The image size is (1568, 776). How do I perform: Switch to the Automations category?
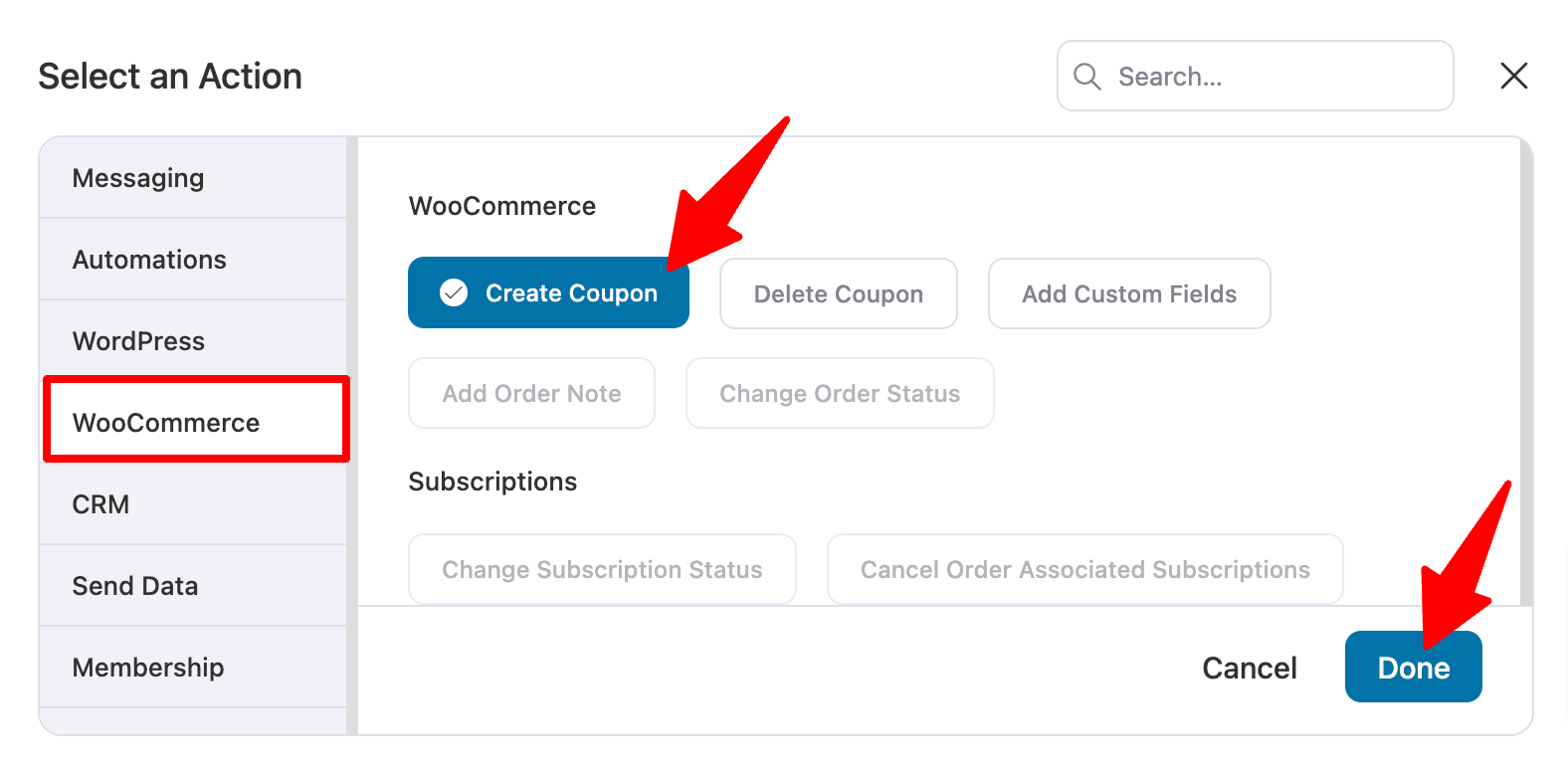tap(149, 259)
